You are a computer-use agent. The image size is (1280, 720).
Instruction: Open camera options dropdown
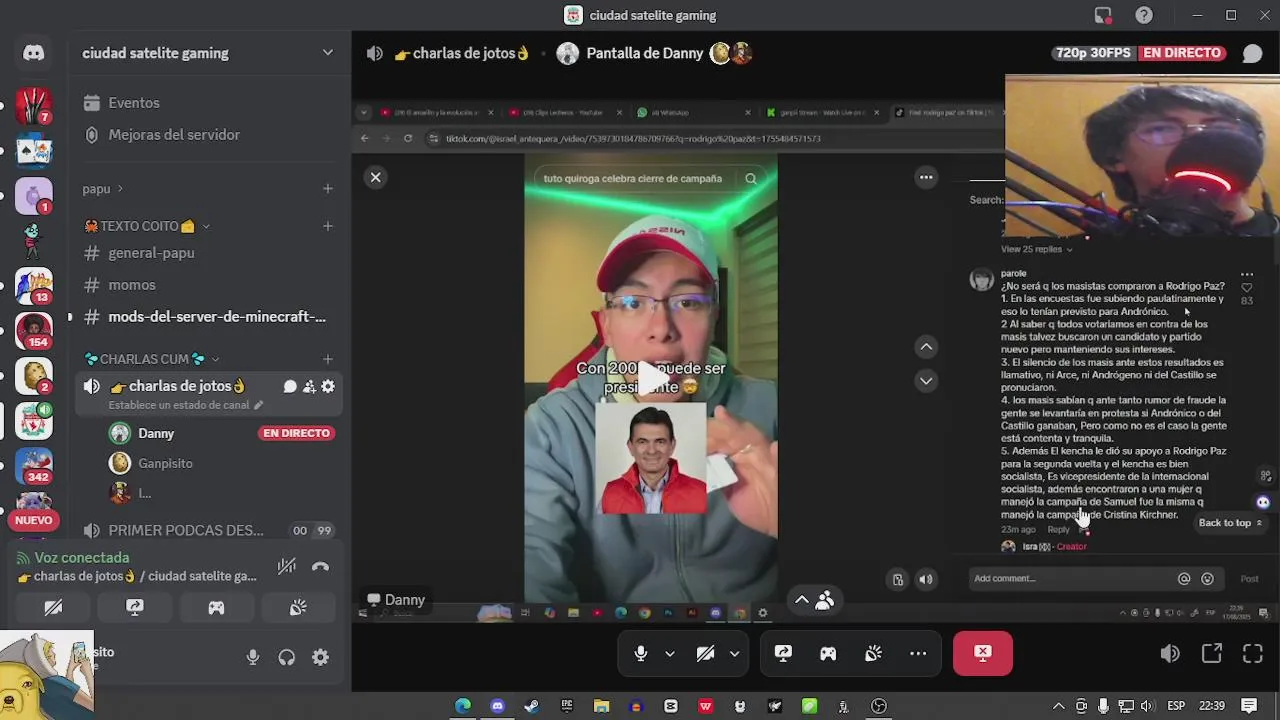[734, 653]
